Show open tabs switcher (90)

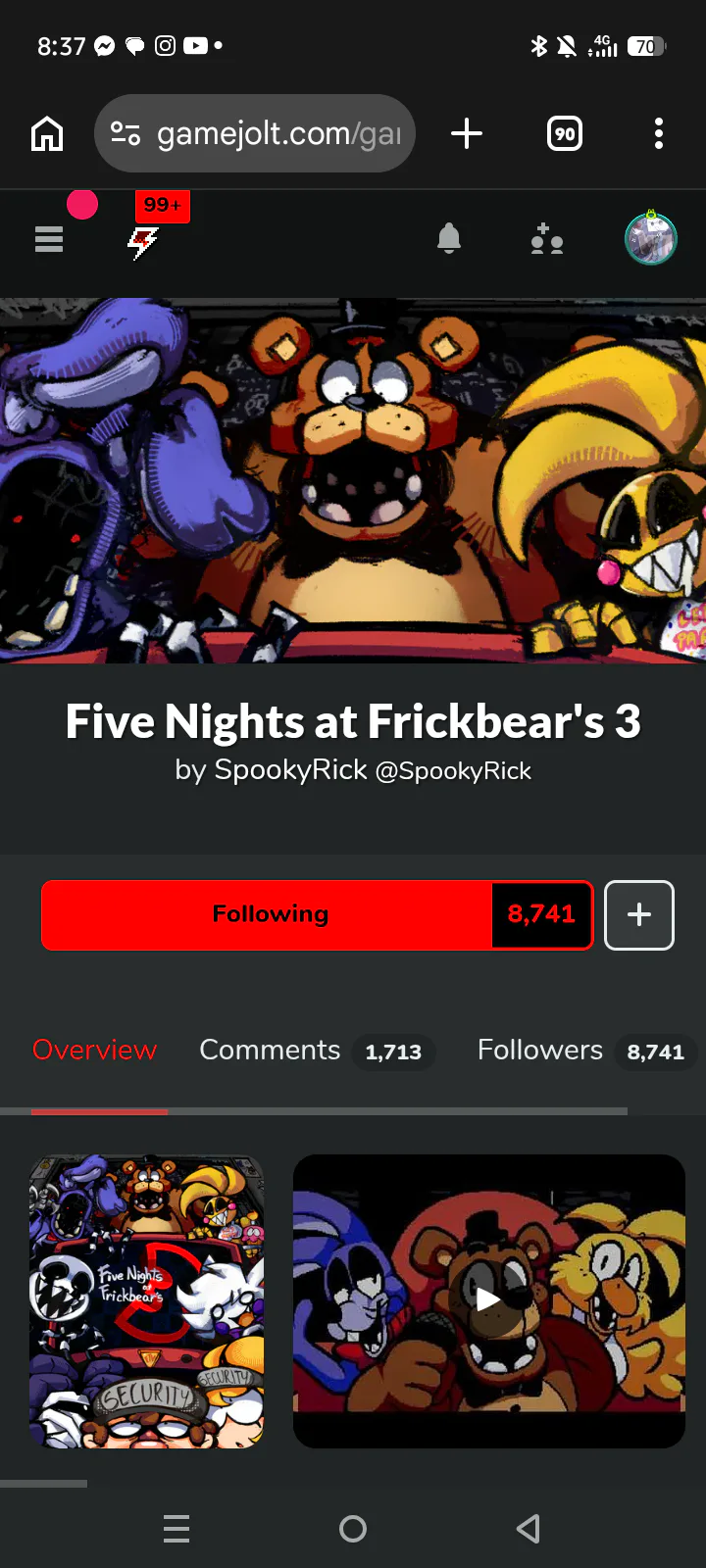(565, 133)
